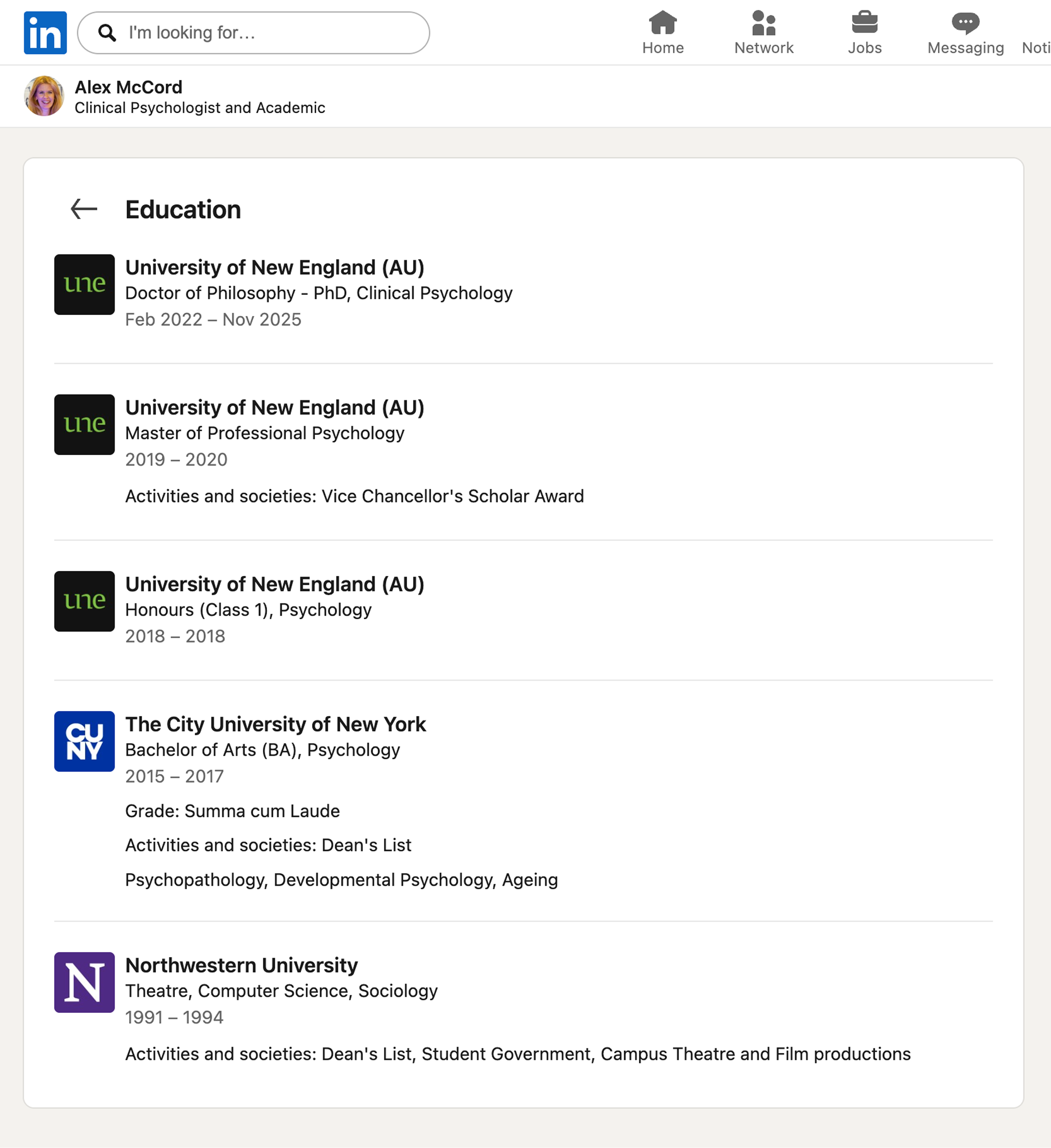
Task: Open Alex McCord name link
Action: [128, 87]
